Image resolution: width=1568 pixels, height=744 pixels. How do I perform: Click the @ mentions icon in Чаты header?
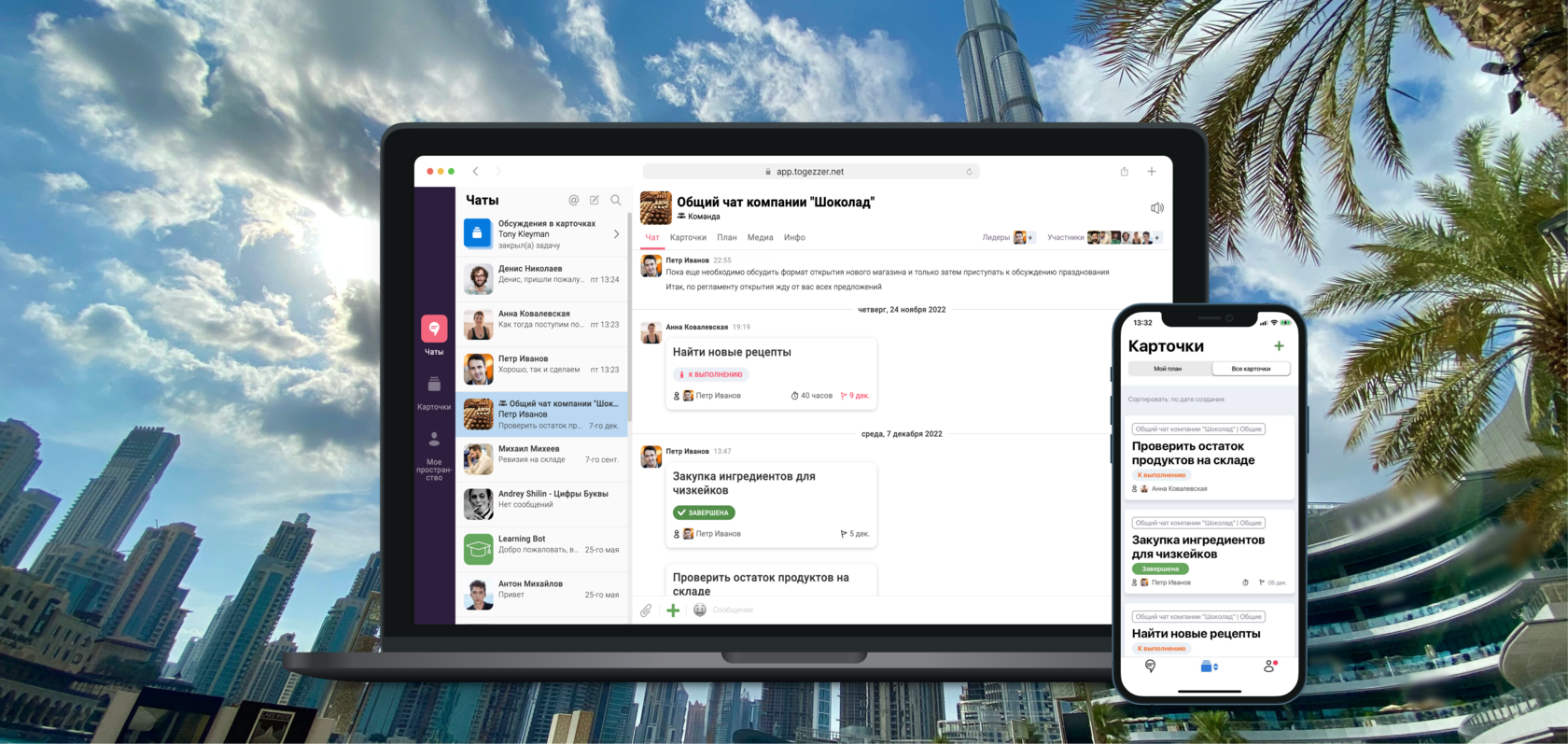click(x=574, y=200)
